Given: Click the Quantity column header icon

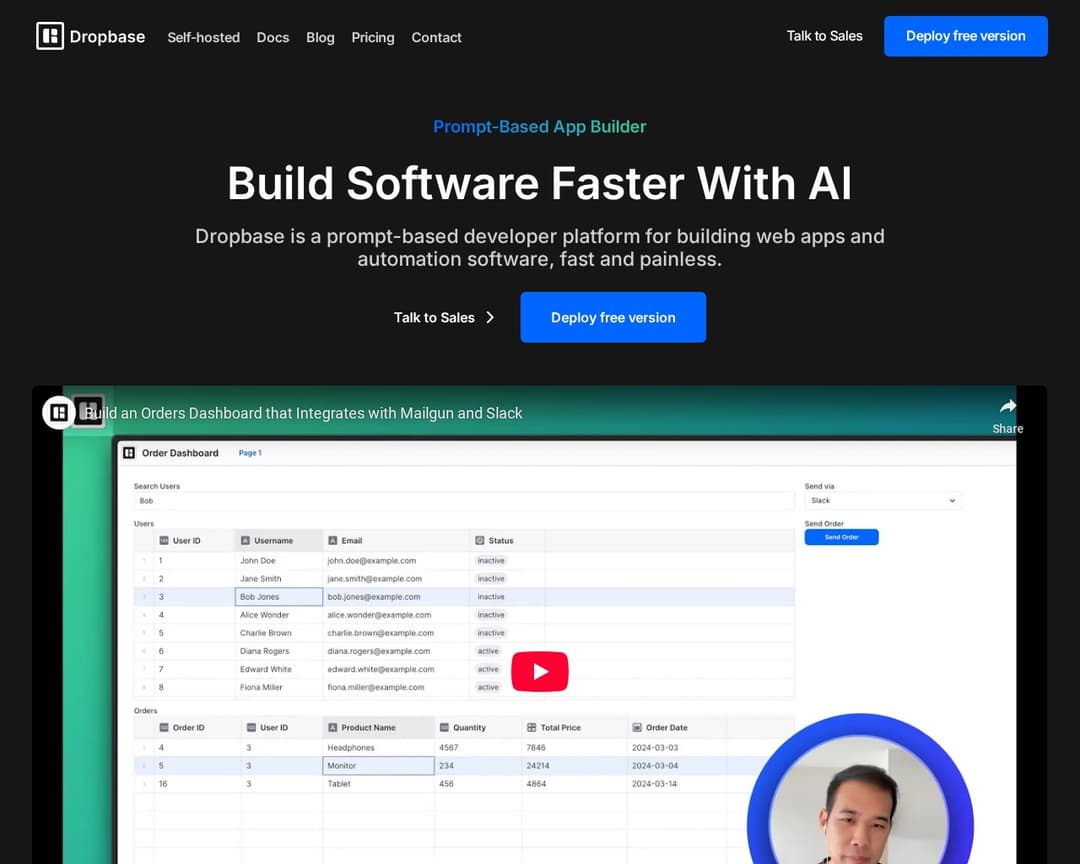Looking at the screenshot, I should 444,728.
